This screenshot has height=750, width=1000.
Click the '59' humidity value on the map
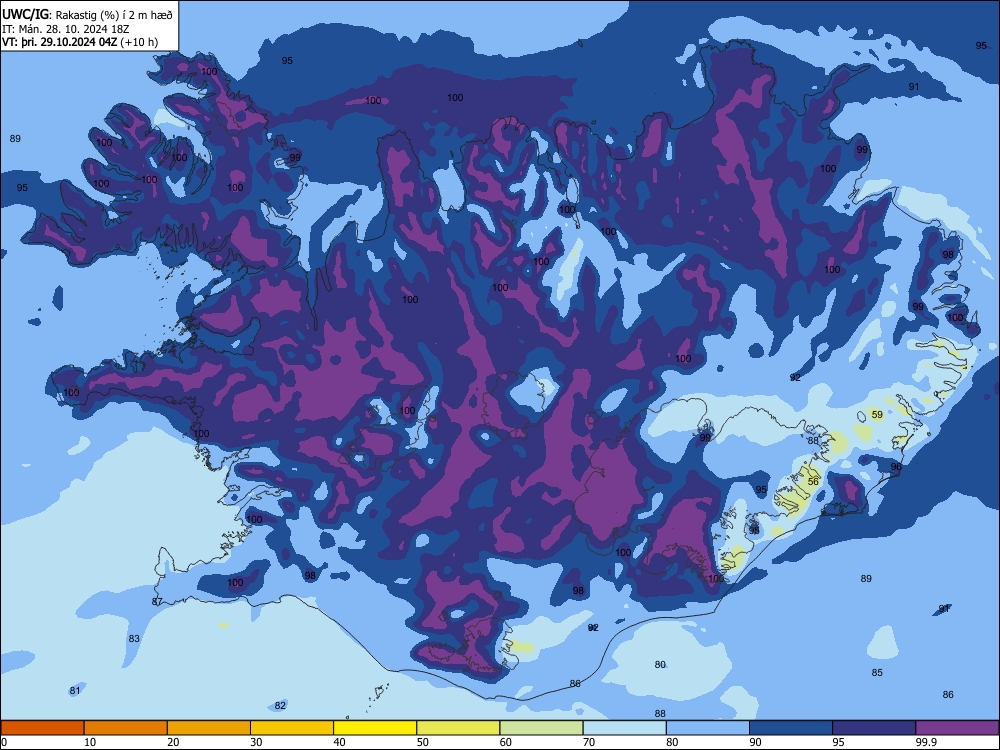coord(877,415)
